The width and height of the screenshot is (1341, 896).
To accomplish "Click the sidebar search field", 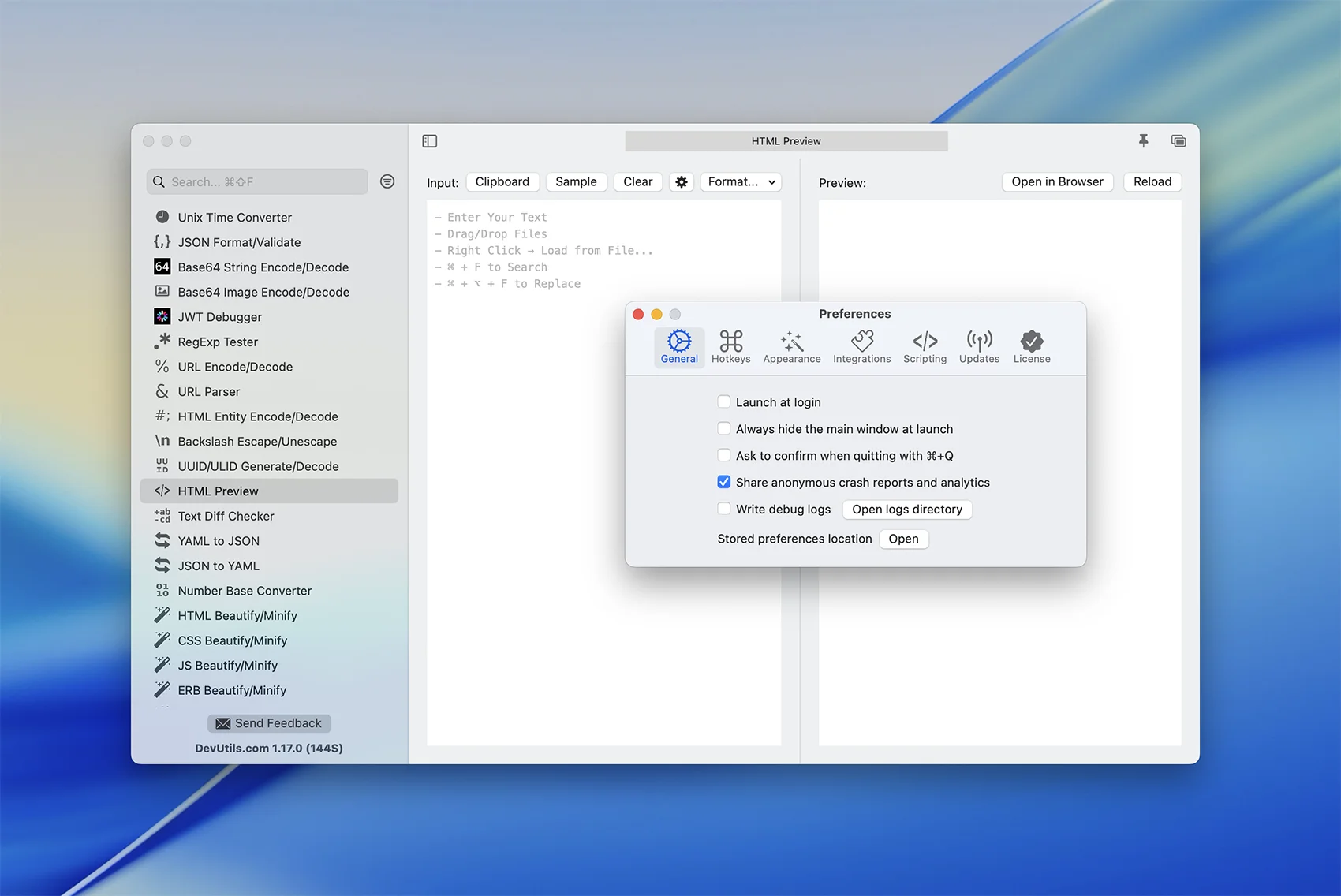I will pos(257,182).
